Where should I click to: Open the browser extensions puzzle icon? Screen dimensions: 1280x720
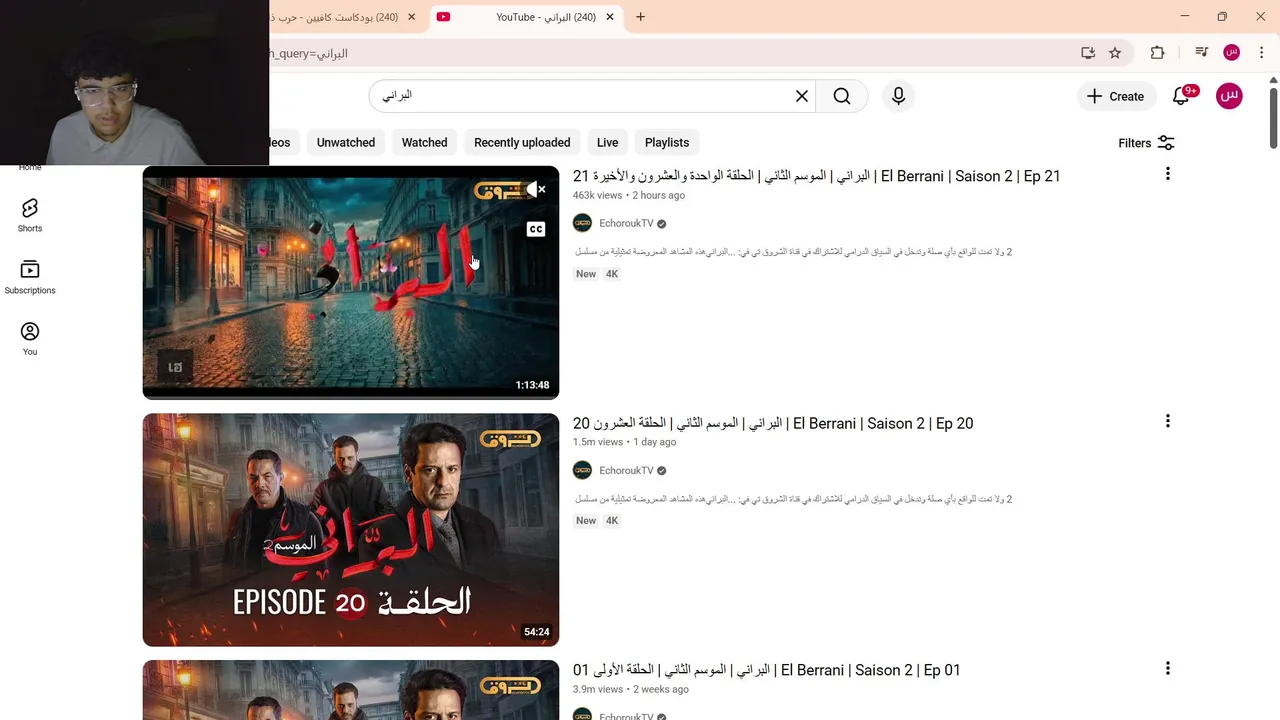coord(1157,53)
